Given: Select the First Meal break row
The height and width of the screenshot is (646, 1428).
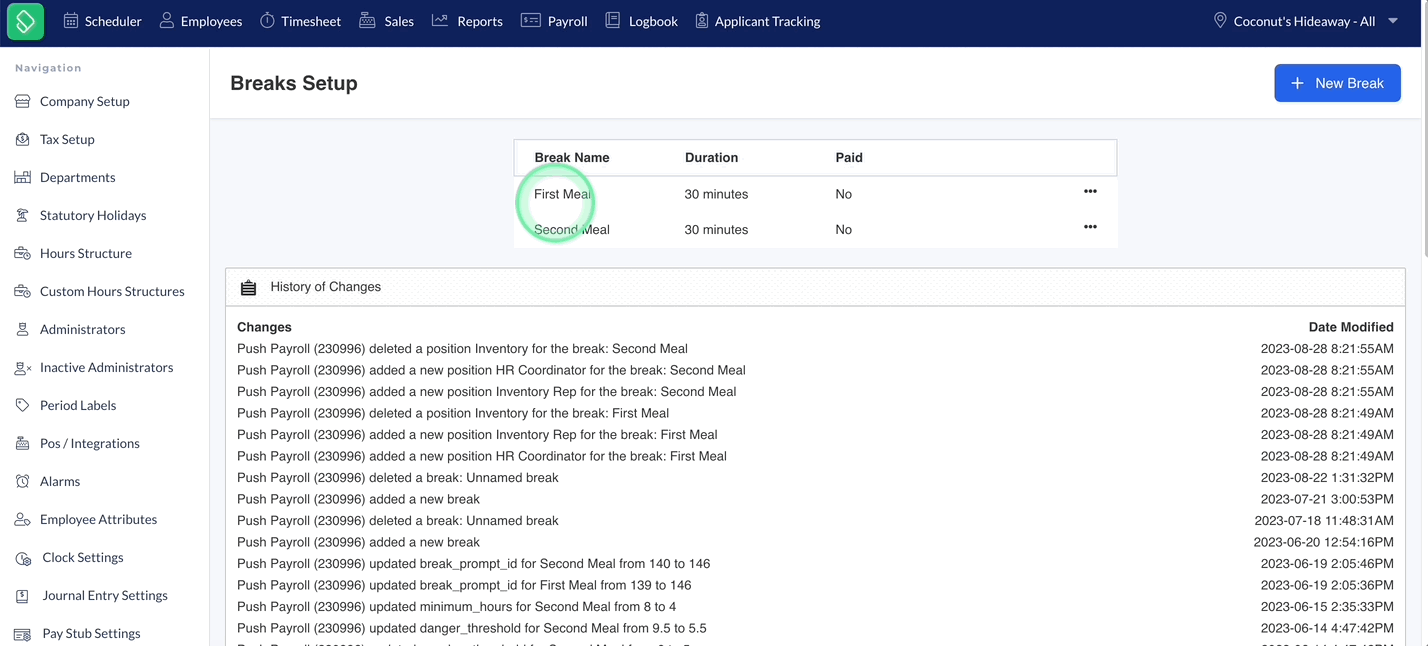Looking at the screenshot, I should (x=815, y=194).
